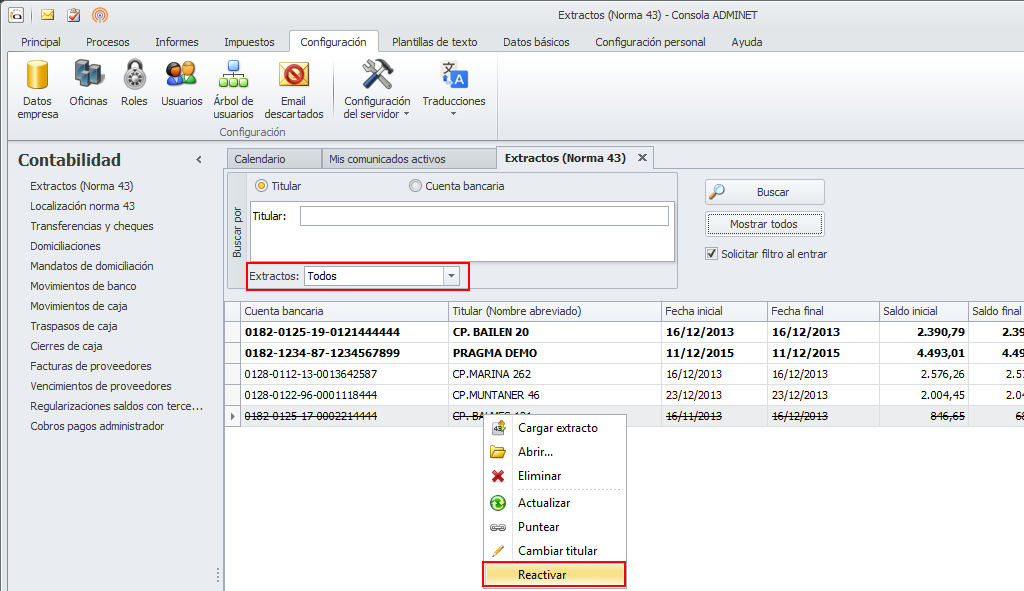Switch to the Informes ribbon tab
The width and height of the screenshot is (1024, 591).
tap(176, 42)
